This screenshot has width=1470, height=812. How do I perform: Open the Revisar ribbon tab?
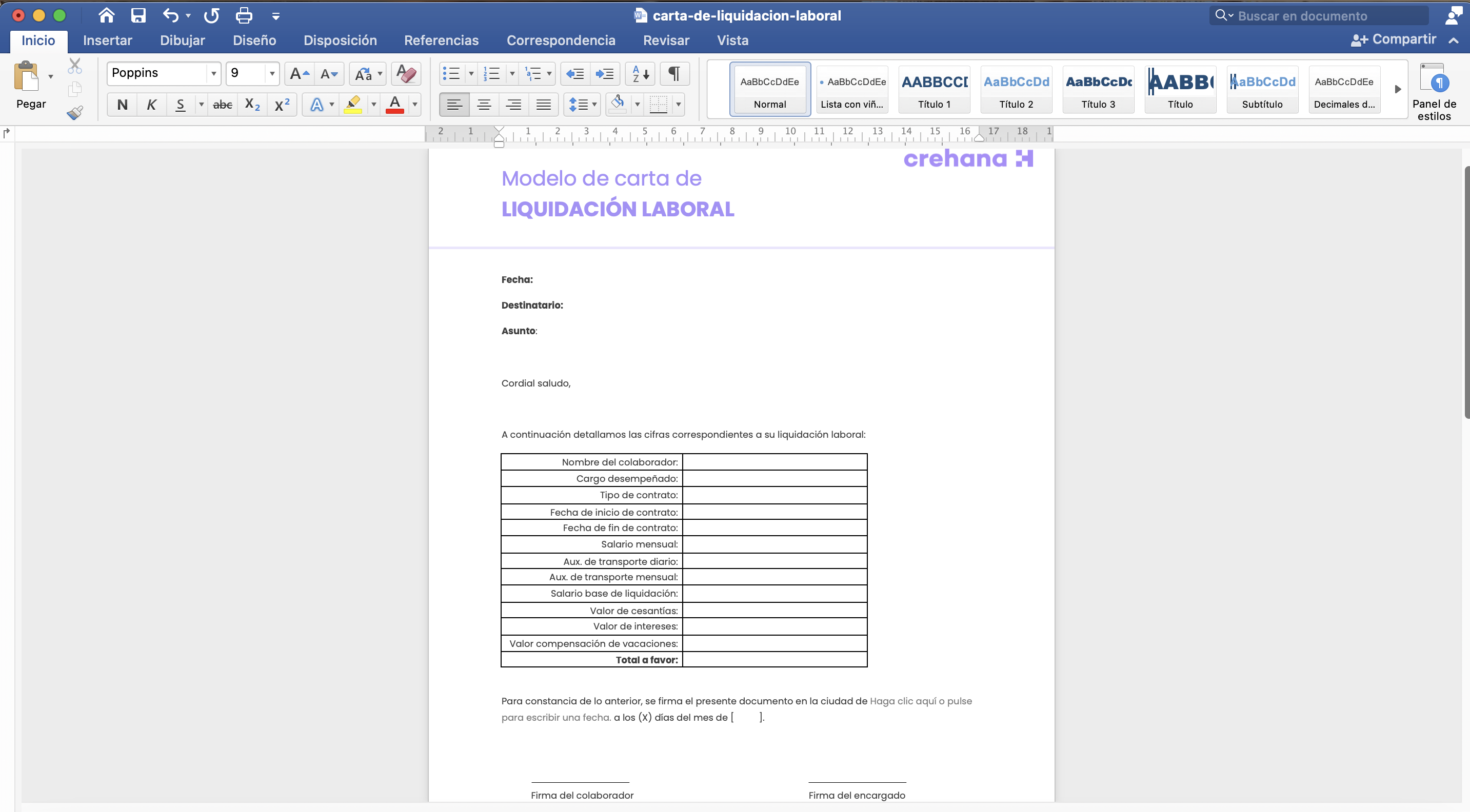click(x=665, y=40)
